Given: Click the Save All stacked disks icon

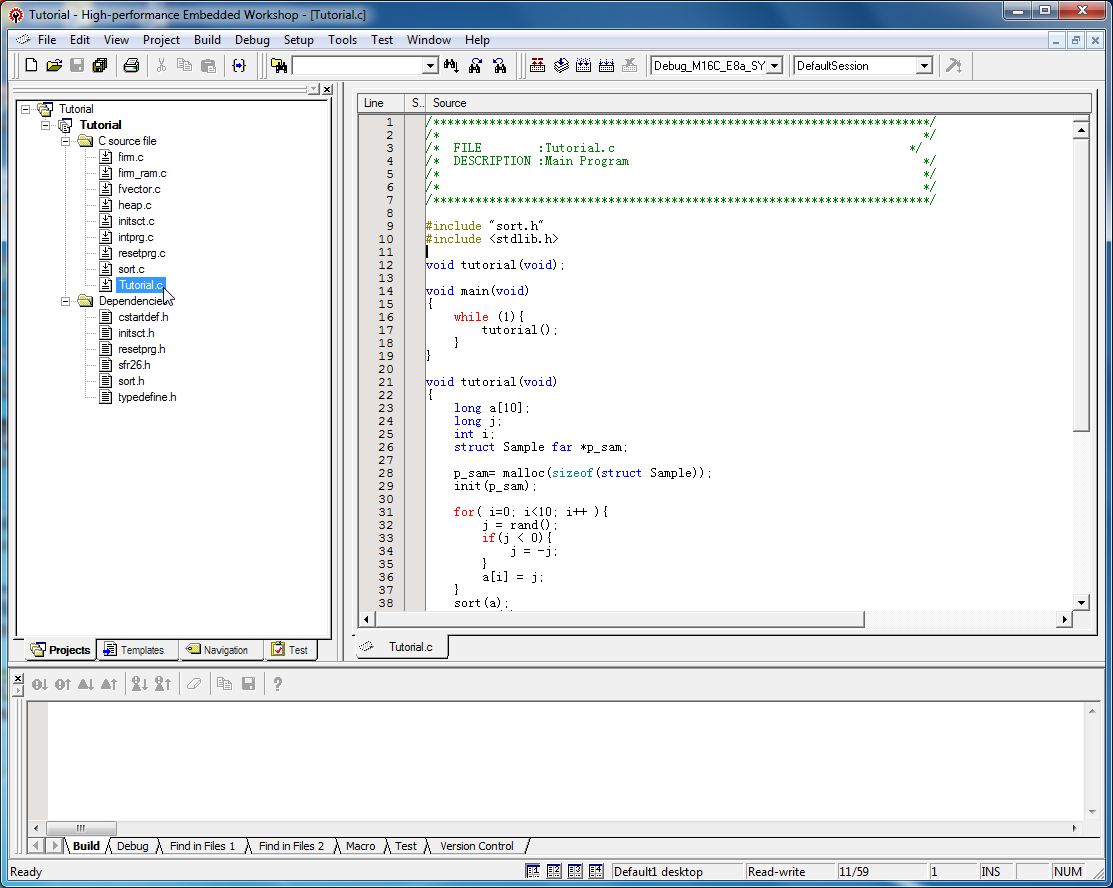Looking at the screenshot, I should coord(100,66).
